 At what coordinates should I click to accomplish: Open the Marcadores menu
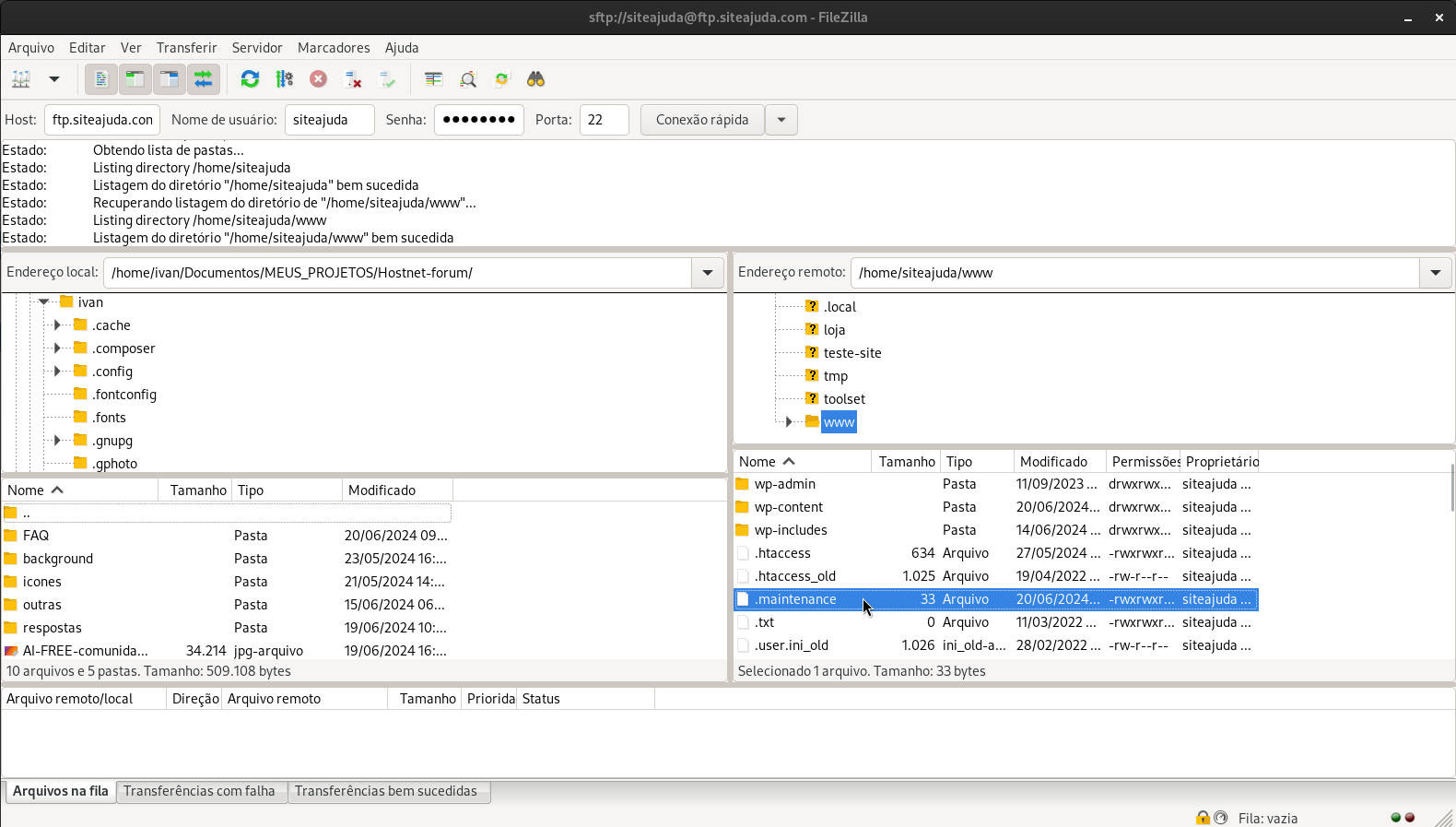tap(334, 48)
